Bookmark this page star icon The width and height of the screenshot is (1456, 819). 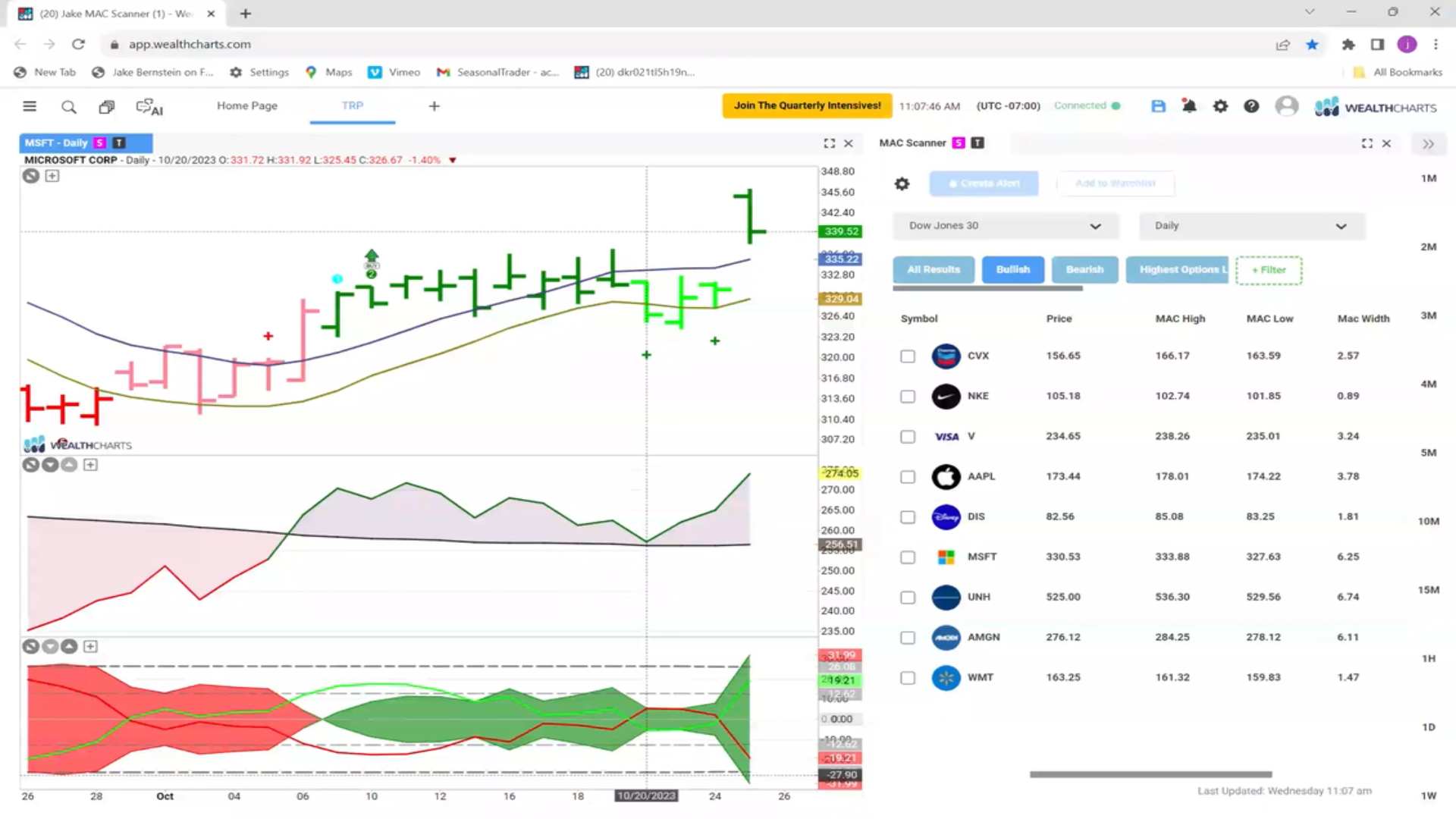tap(1312, 45)
